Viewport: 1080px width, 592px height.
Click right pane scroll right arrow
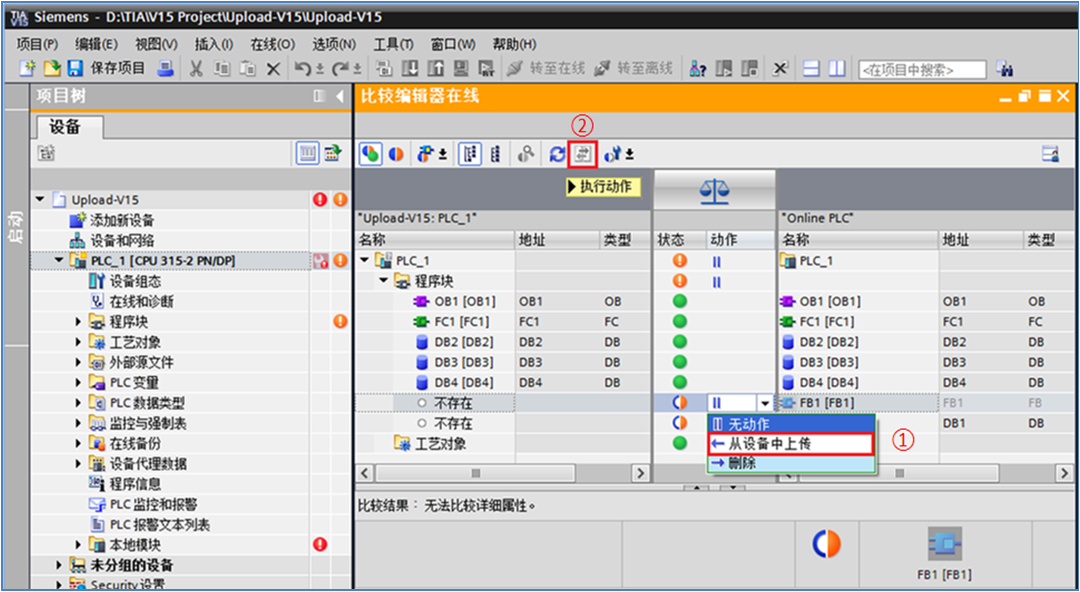click(x=1065, y=473)
